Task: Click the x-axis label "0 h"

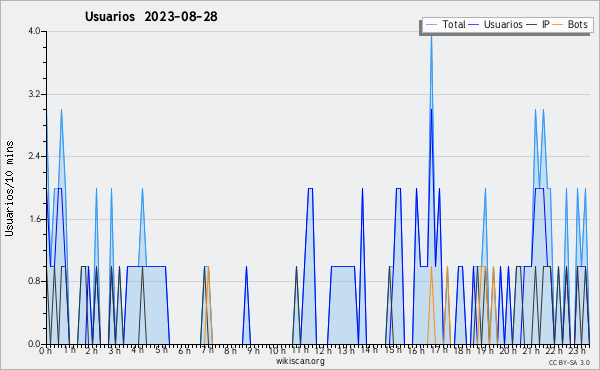Action: (45, 351)
